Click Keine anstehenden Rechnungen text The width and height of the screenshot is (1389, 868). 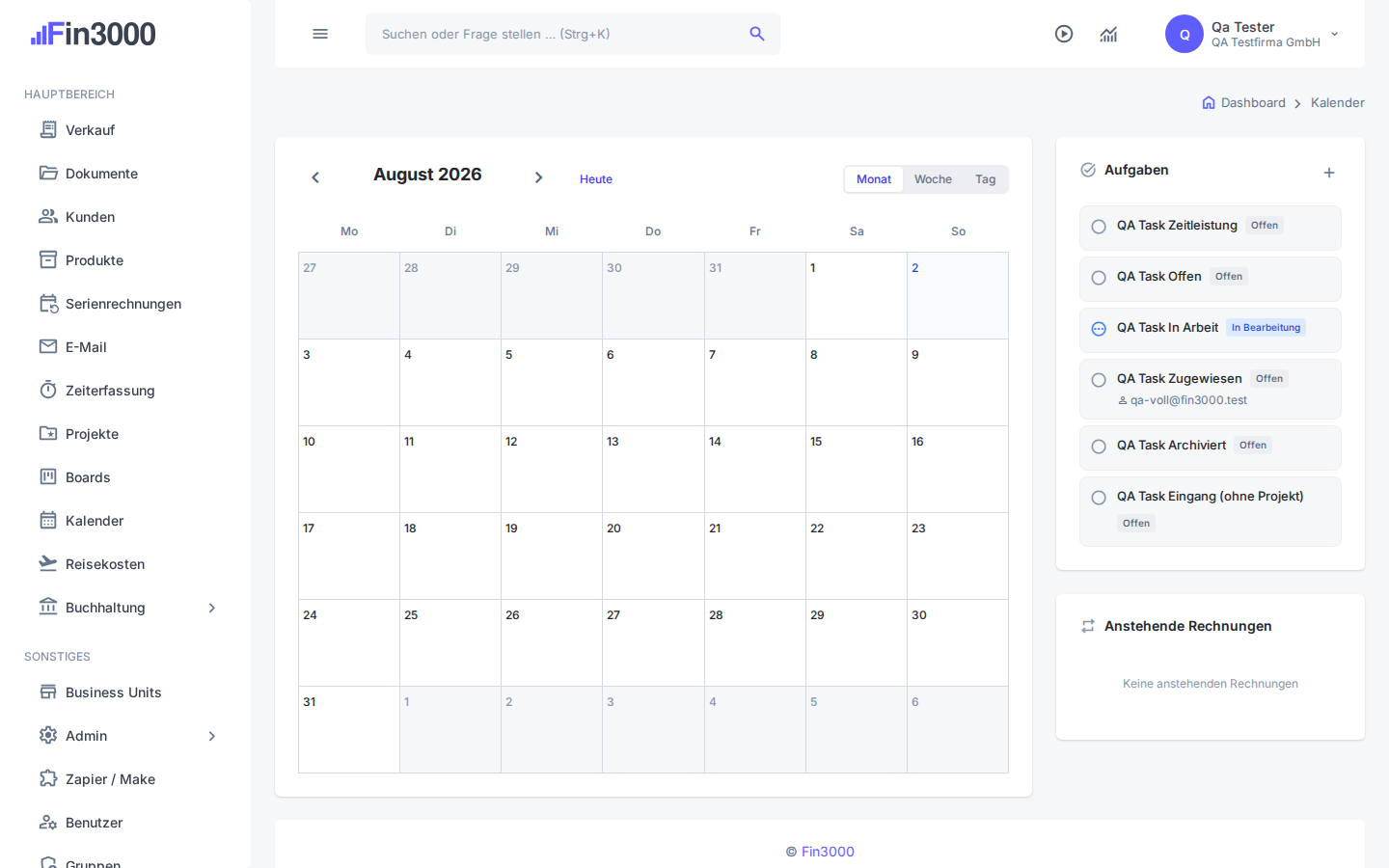1211,684
